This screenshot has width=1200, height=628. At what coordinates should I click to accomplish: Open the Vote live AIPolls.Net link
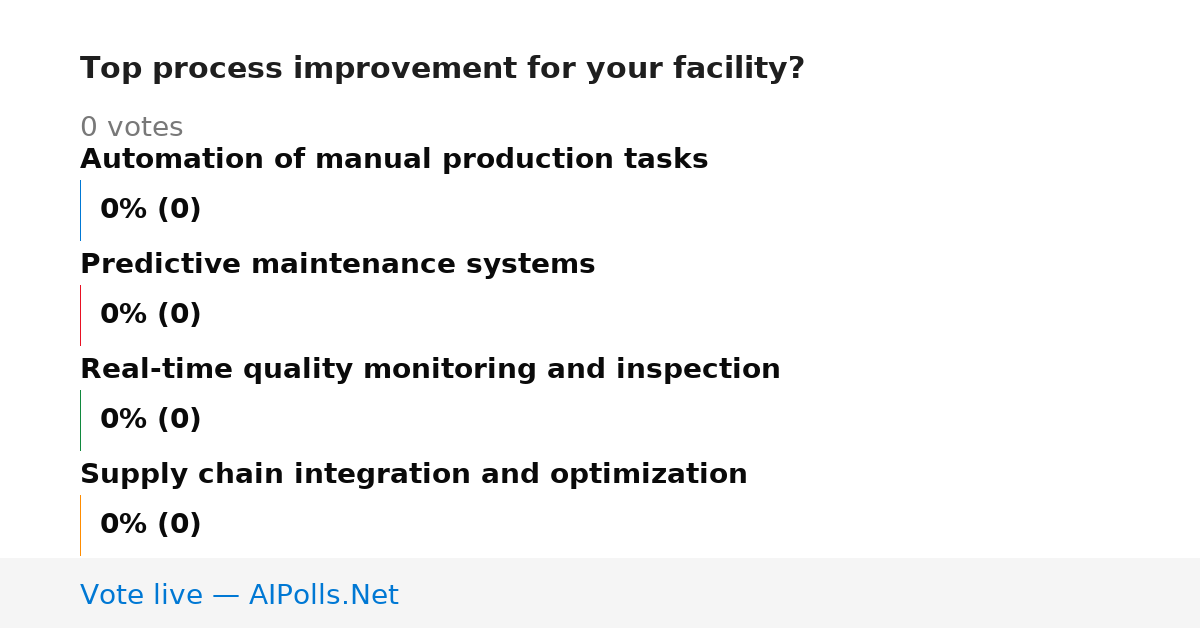(239, 595)
